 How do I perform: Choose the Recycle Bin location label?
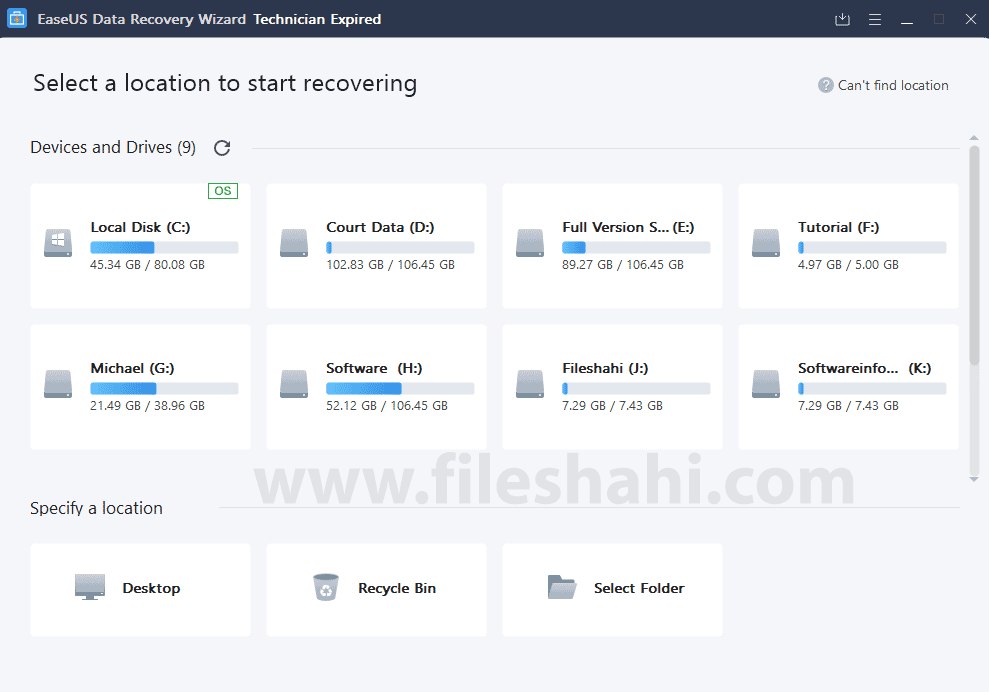pyautogui.click(x=397, y=588)
